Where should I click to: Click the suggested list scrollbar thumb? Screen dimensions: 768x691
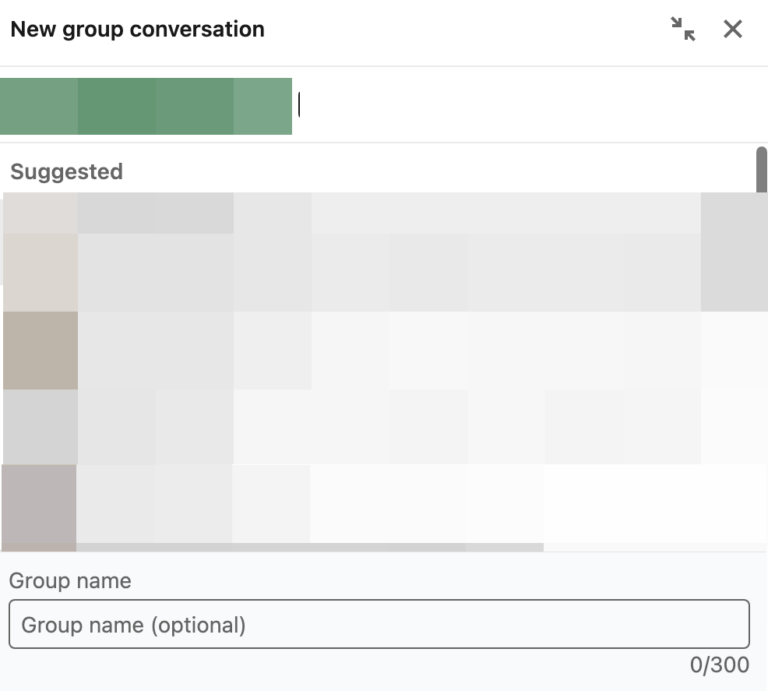coord(761,169)
